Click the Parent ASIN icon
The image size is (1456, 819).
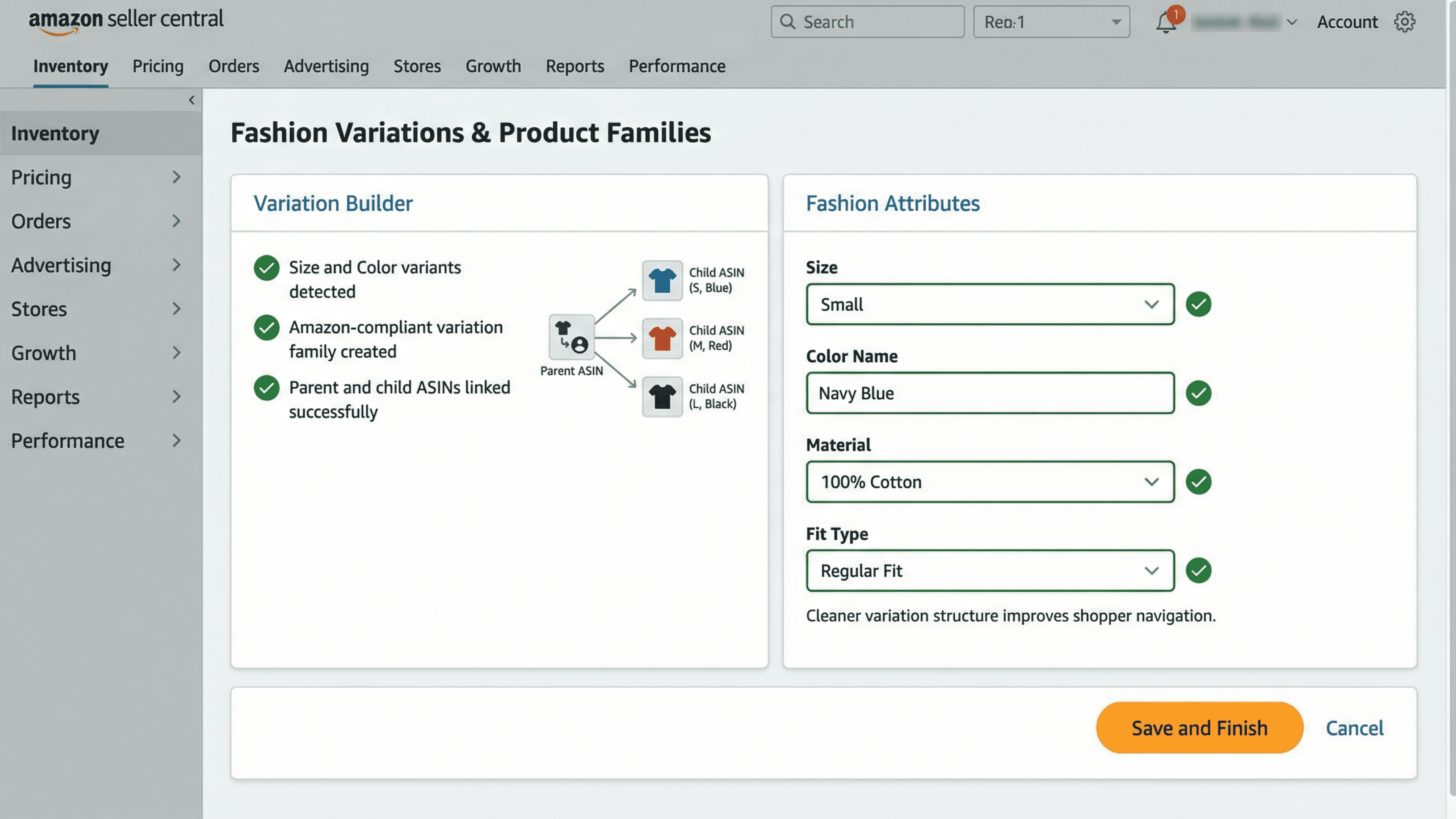(571, 337)
